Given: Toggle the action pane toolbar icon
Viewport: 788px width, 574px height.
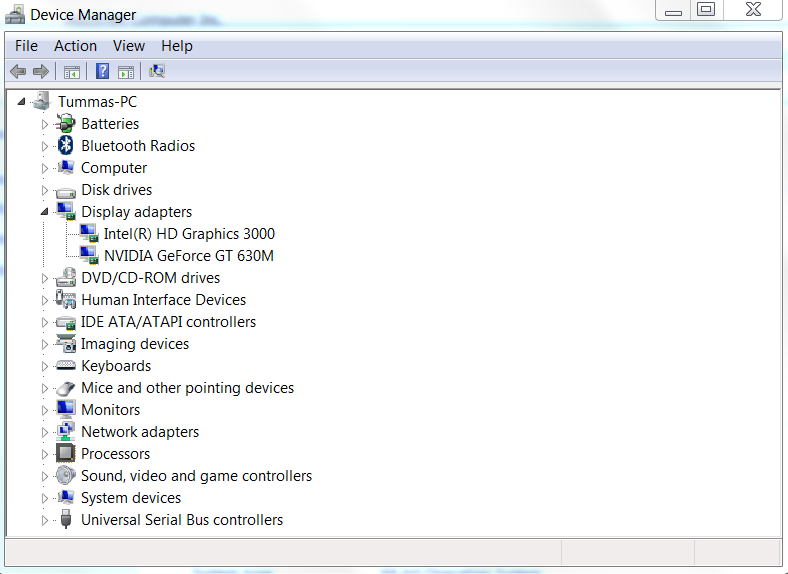Looking at the screenshot, I should [x=126, y=72].
